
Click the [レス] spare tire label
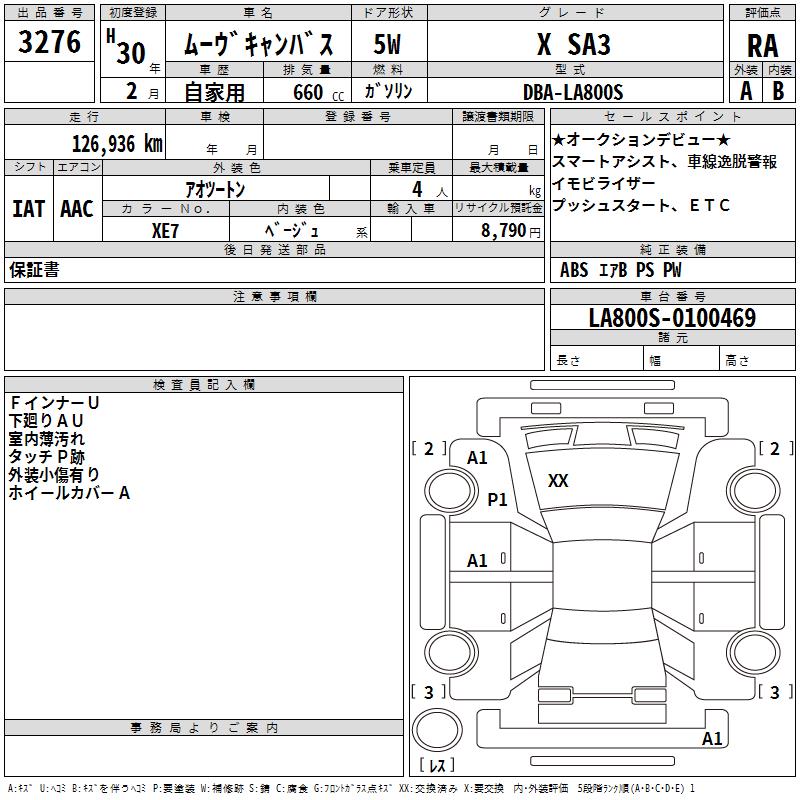point(437,765)
